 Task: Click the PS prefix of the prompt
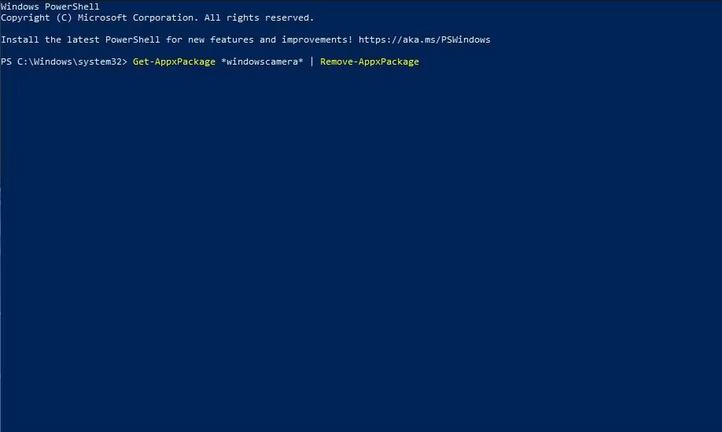pyautogui.click(x=6, y=62)
